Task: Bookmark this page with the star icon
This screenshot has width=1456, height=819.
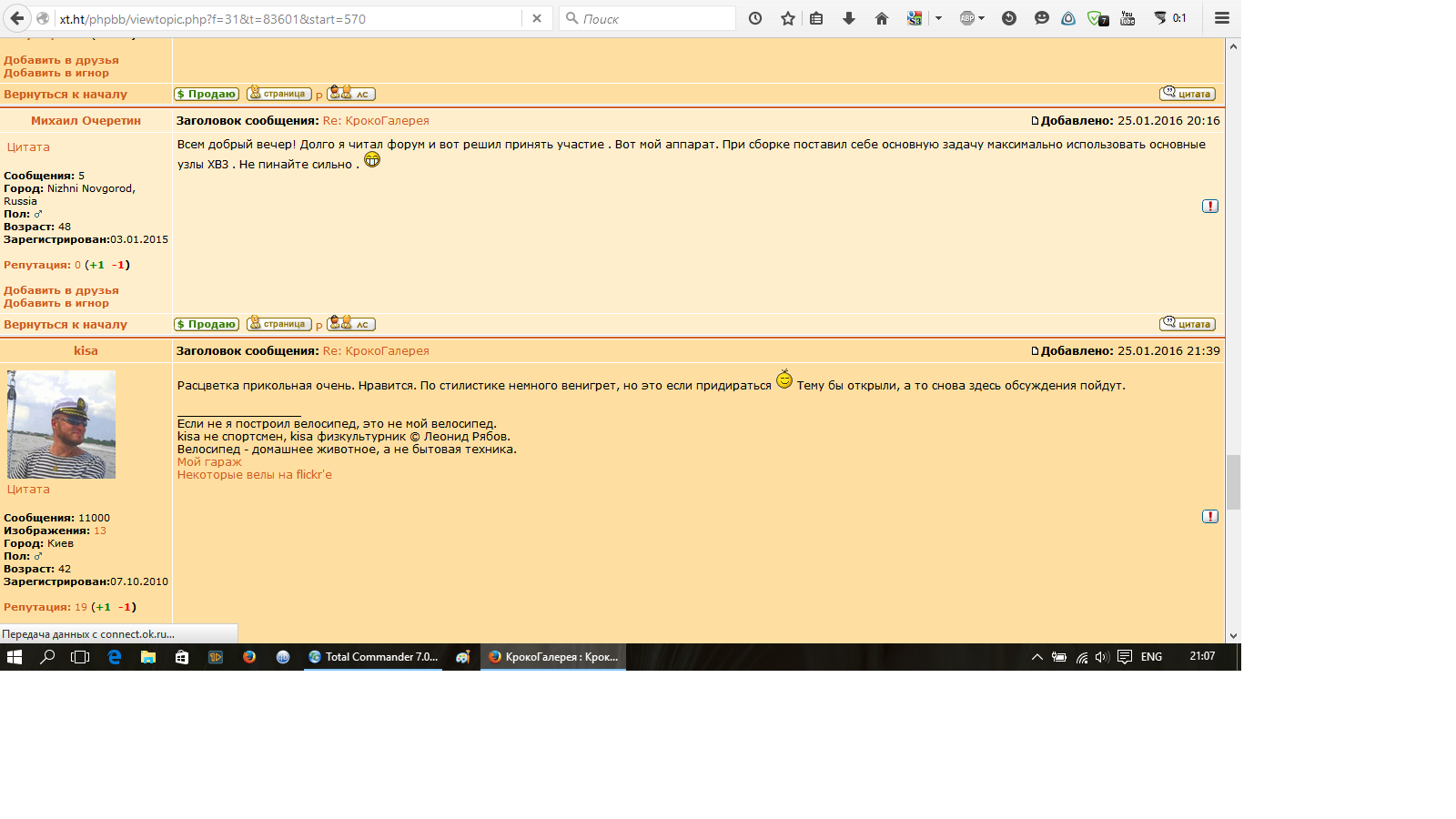Action: [x=788, y=18]
